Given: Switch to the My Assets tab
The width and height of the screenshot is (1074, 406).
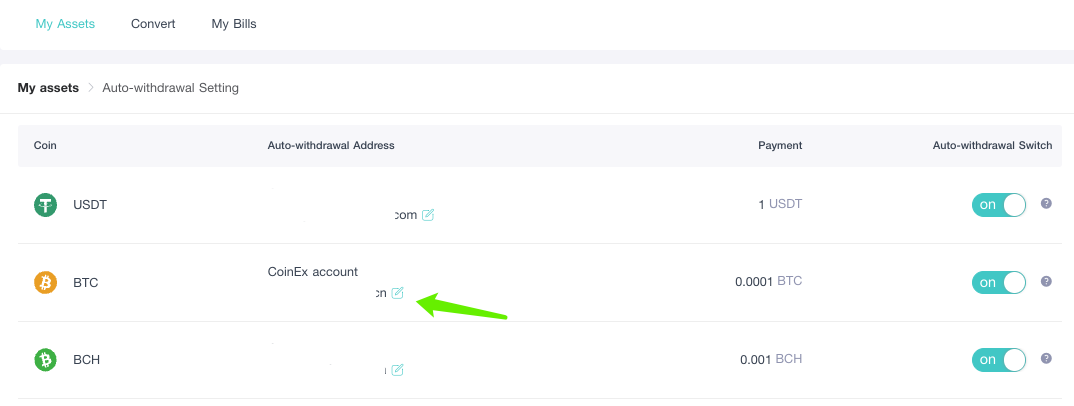Looking at the screenshot, I should 65,24.
